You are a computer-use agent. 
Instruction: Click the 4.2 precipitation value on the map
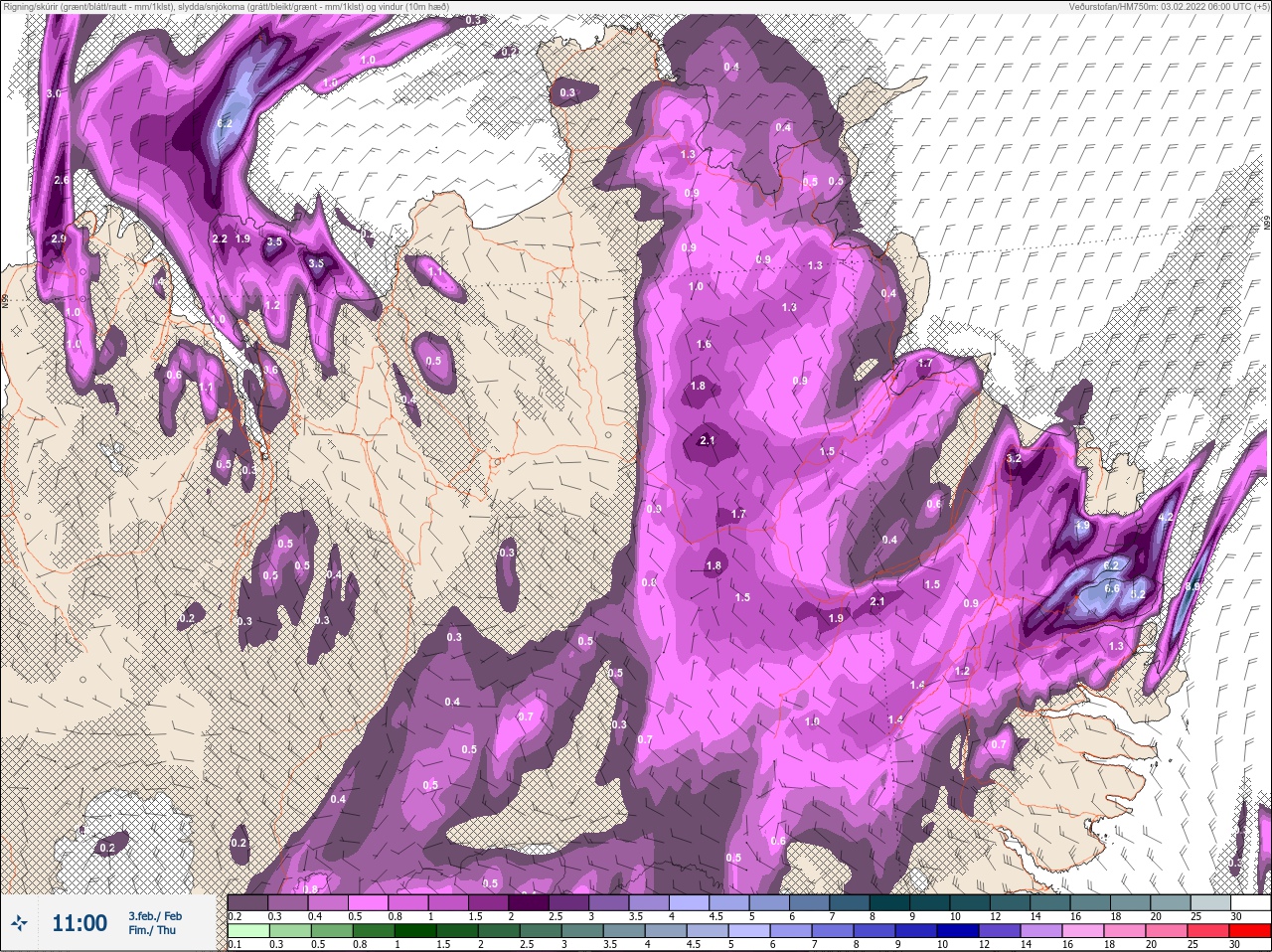tap(1166, 517)
